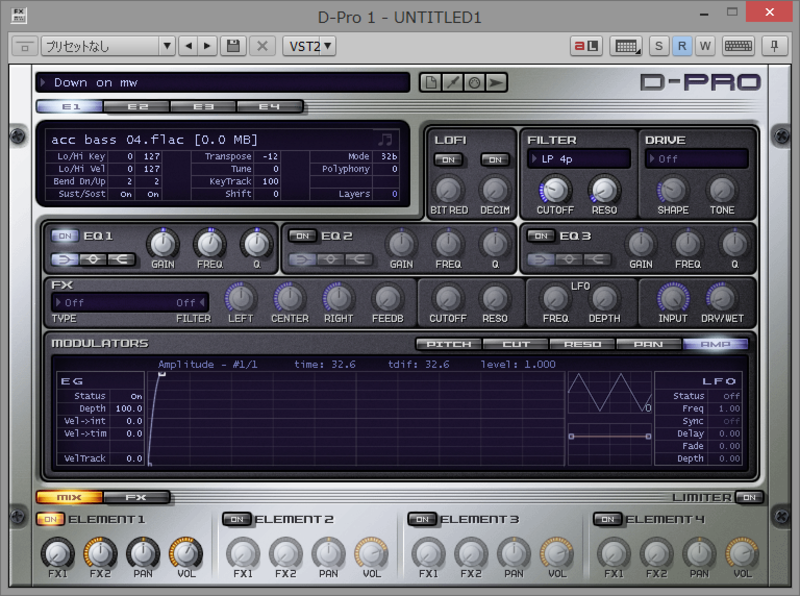Screen dimensions: 800x596
Task: Select the E1 element tab
Action: point(70,107)
